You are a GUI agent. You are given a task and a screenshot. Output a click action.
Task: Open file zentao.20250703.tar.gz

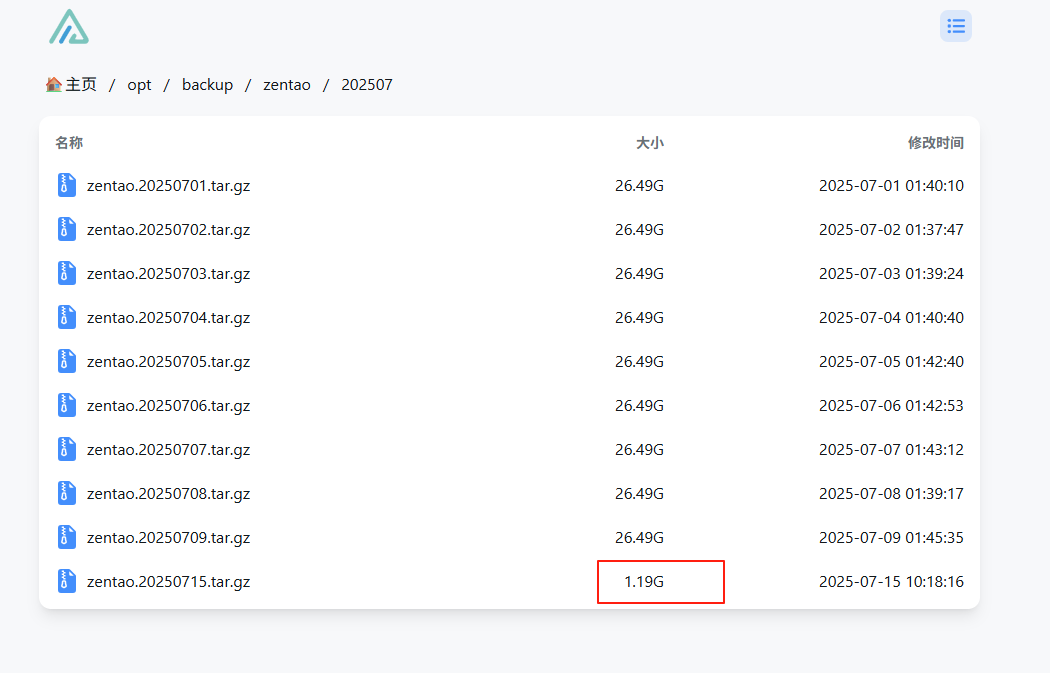pos(169,274)
